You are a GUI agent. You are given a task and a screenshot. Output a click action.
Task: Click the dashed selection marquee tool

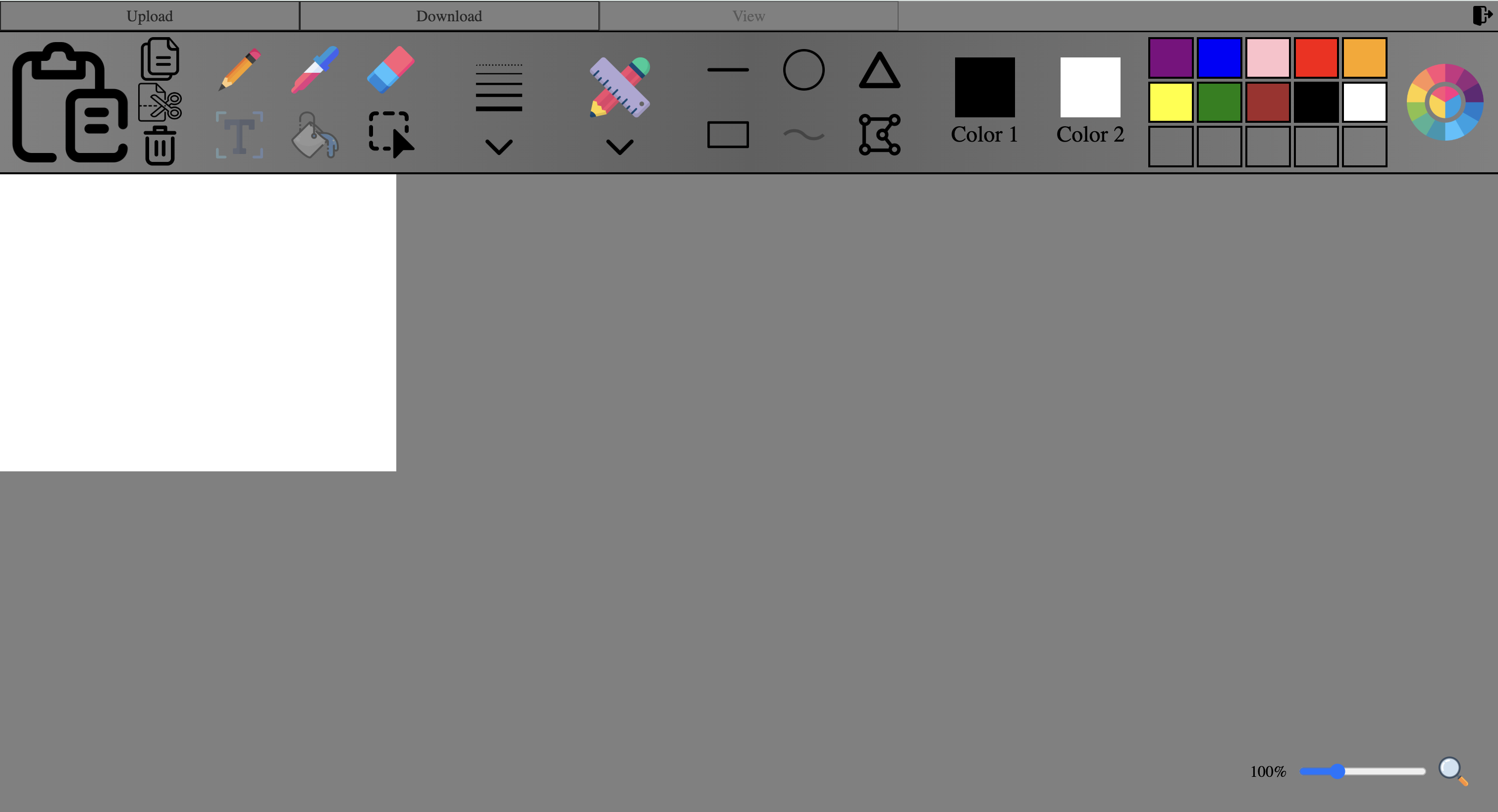pos(390,134)
